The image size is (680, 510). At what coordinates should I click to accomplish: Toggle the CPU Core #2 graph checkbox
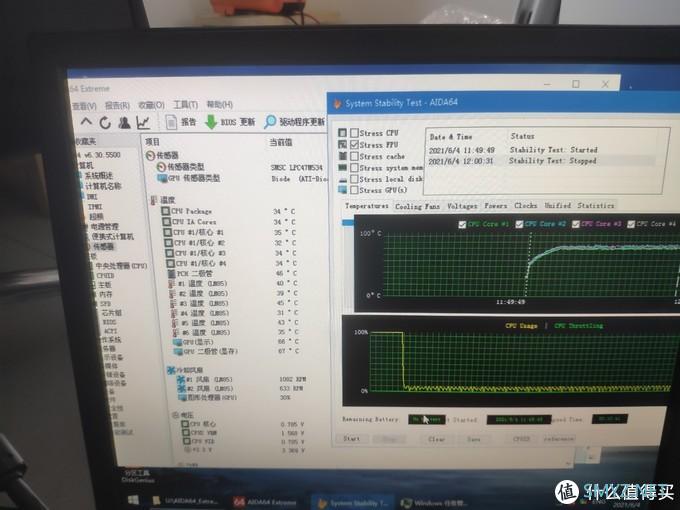[x=519, y=224]
